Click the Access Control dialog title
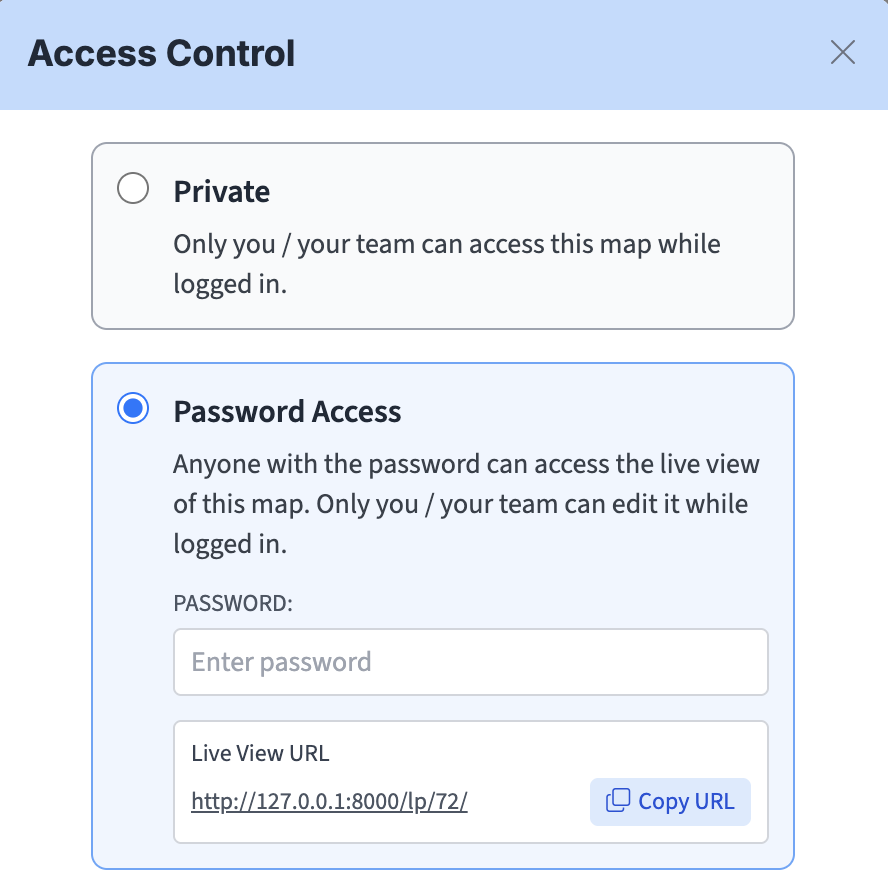The height and width of the screenshot is (890, 888). coord(161,53)
